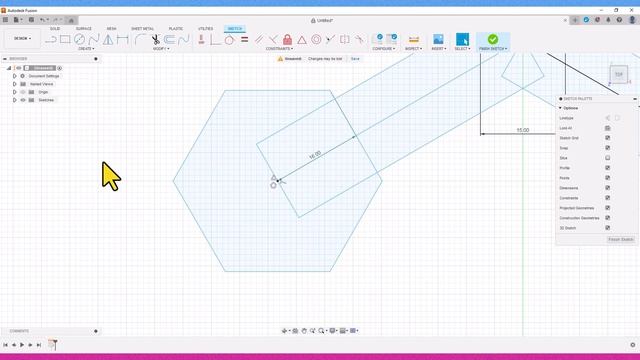This screenshot has width=640, height=360.
Task: Collapse the Options section in Sketch Palette
Action: (560, 108)
